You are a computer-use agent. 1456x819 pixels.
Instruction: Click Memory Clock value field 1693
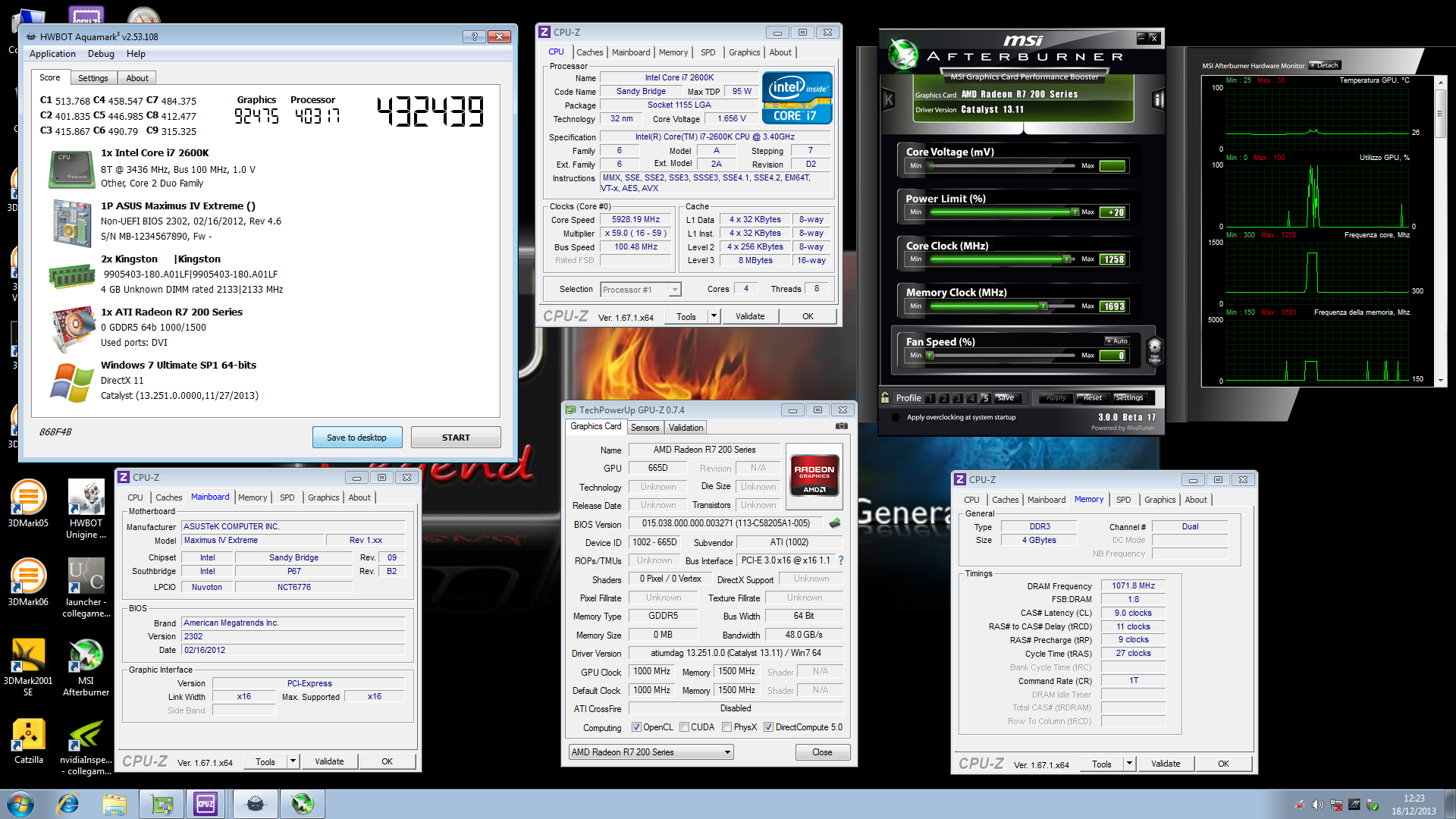1112,306
